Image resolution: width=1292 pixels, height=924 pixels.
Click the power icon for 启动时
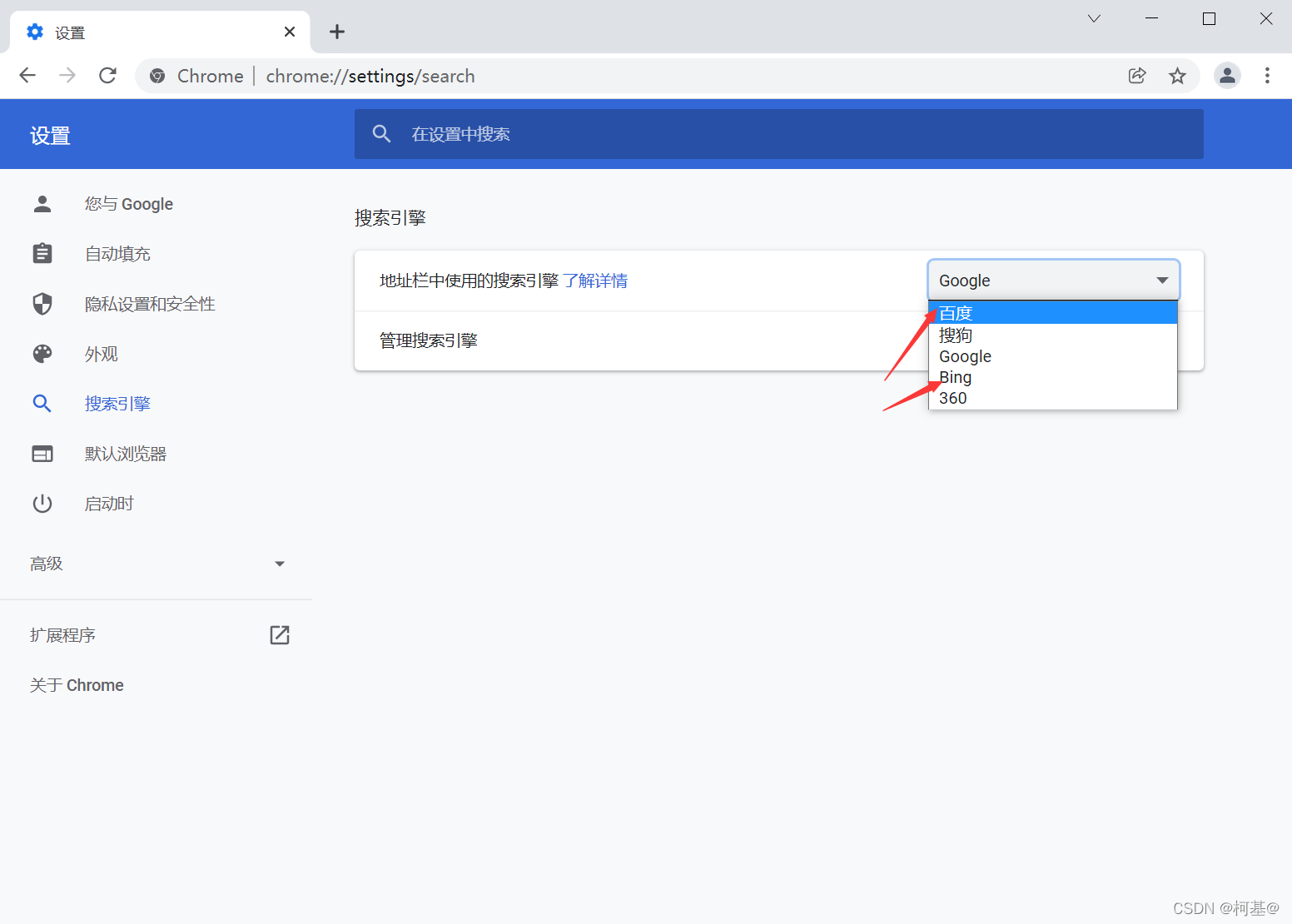click(42, 504)
